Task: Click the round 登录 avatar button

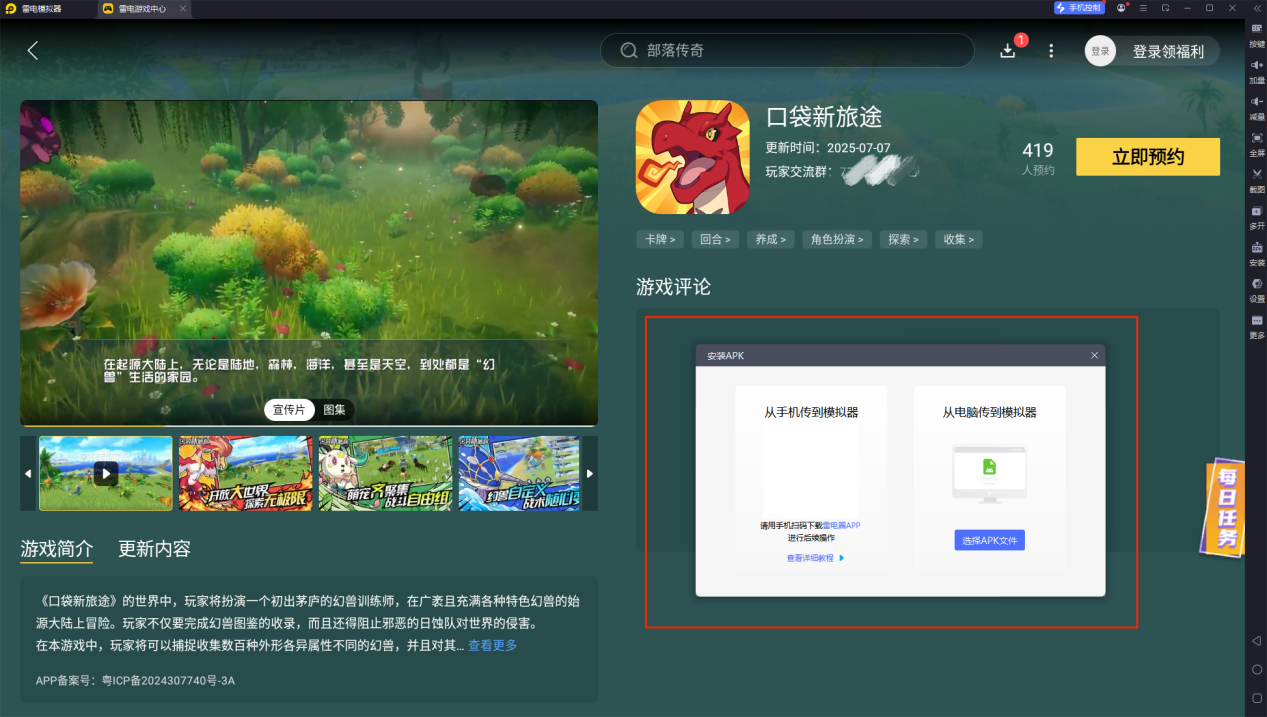Action: 1100,51
